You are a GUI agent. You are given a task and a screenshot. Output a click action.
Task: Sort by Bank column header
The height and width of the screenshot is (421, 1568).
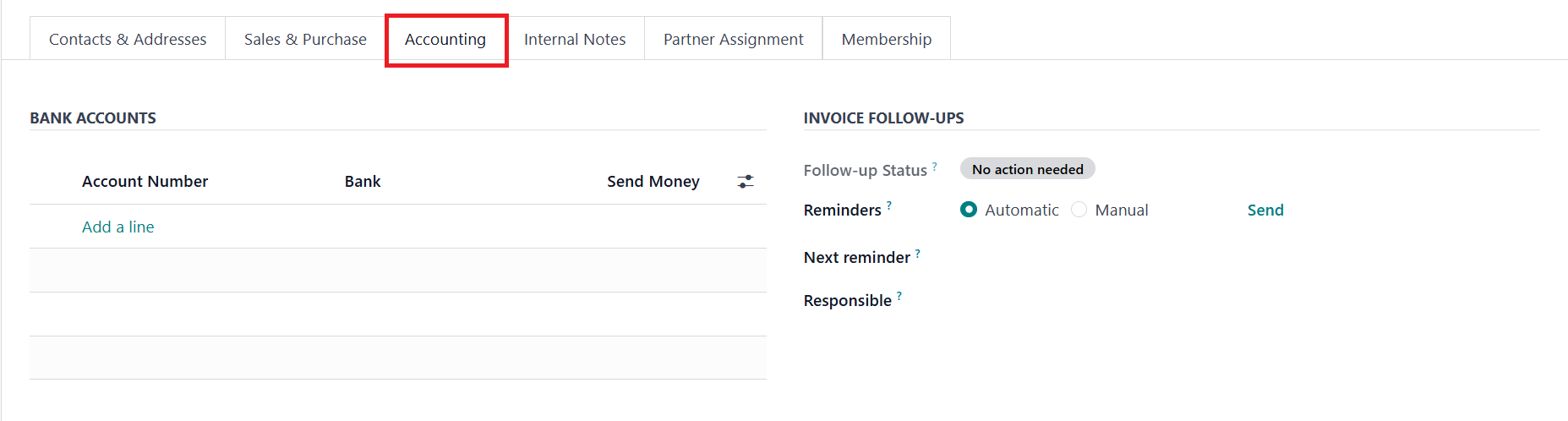[x=363, y=182]
